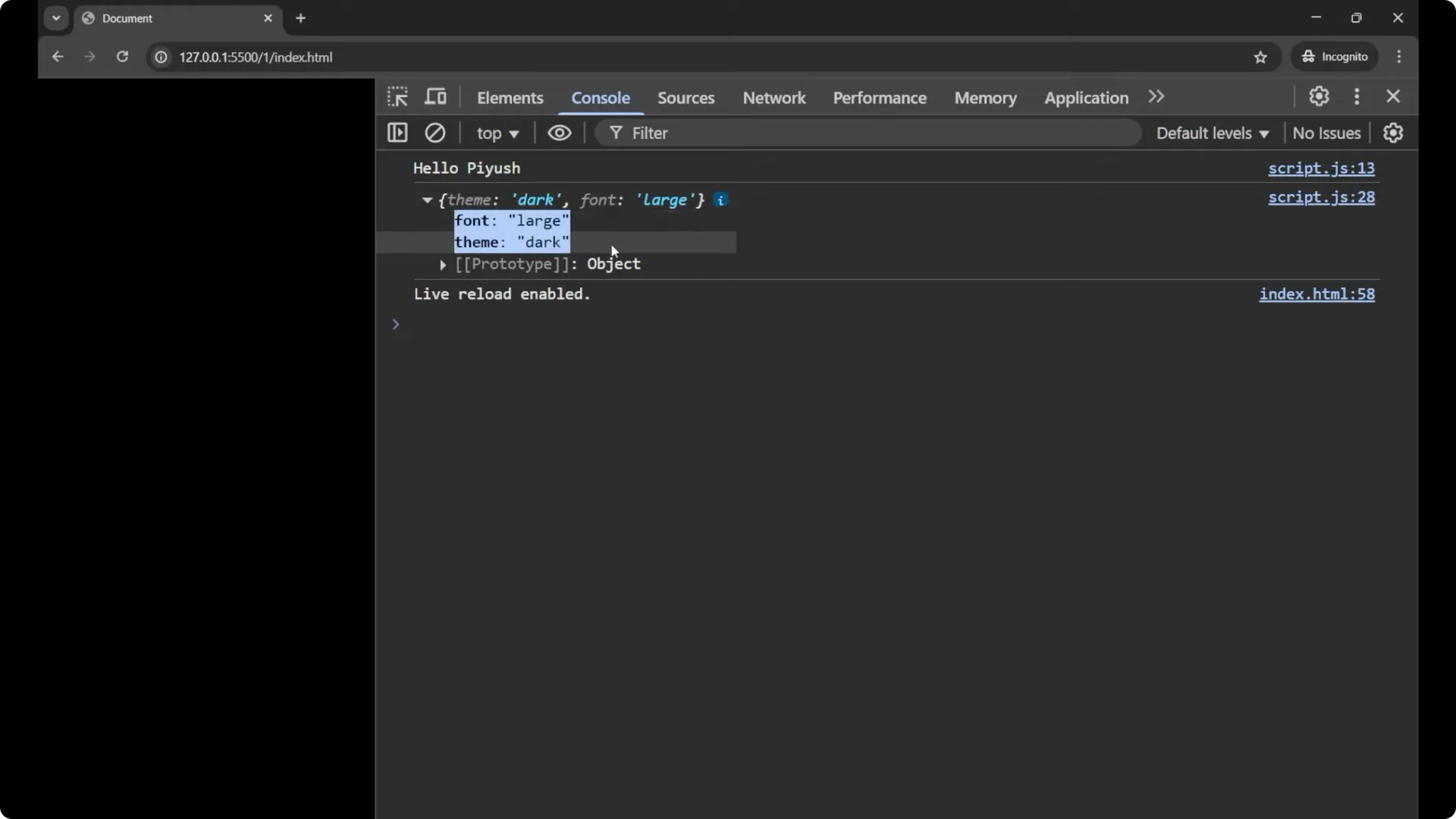The height and width of the screenshot is (819, 1456).
Task: Go back to previous page
Action: click(x=58, y=57)
